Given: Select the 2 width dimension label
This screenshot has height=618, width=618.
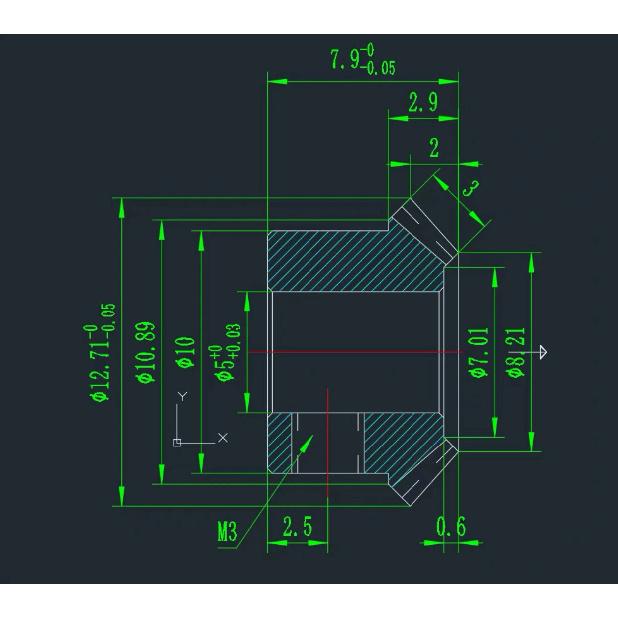Looking at the screenshot, I should tap(434, 148).
